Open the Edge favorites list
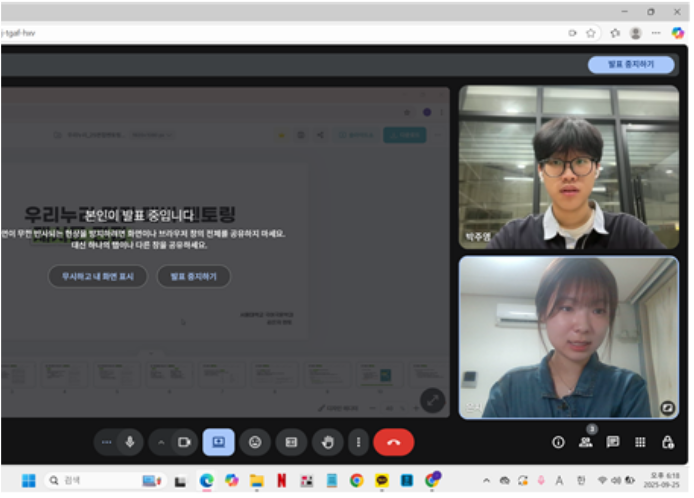Image resolution: width=694 pixels, height=498 pixels. pos(615,33)
